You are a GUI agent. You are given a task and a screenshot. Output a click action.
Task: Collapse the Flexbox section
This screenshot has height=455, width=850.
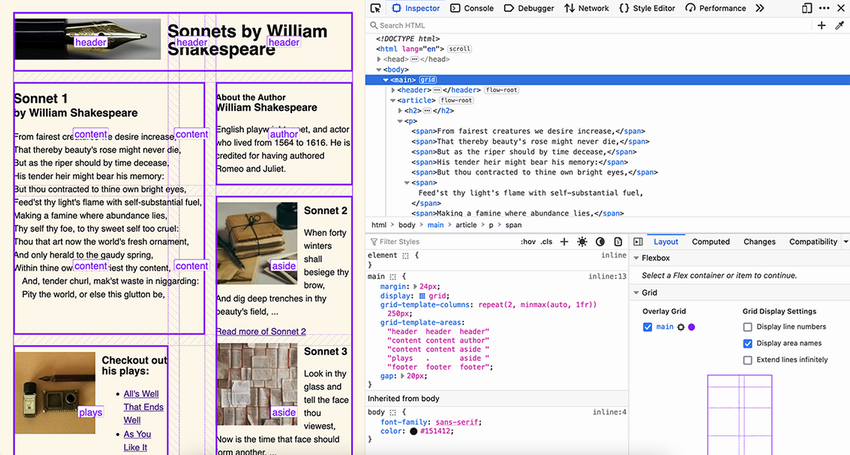pyautogui.click(x=638, y=259)
